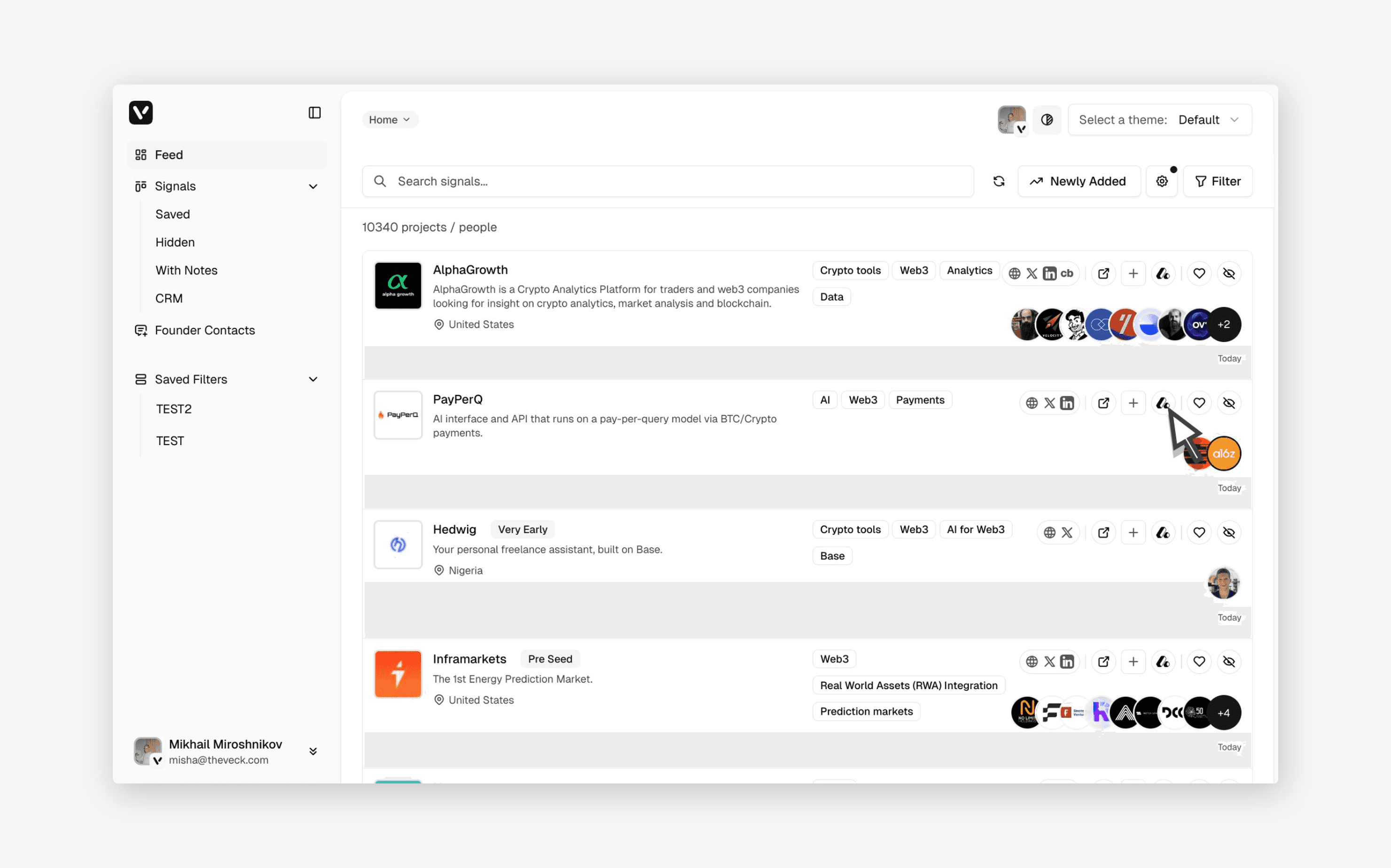Click the +4 investors avatar on Inframarkets
Image resolution: width=1391 pixels, height=868 pixels.
[1223, 713]
